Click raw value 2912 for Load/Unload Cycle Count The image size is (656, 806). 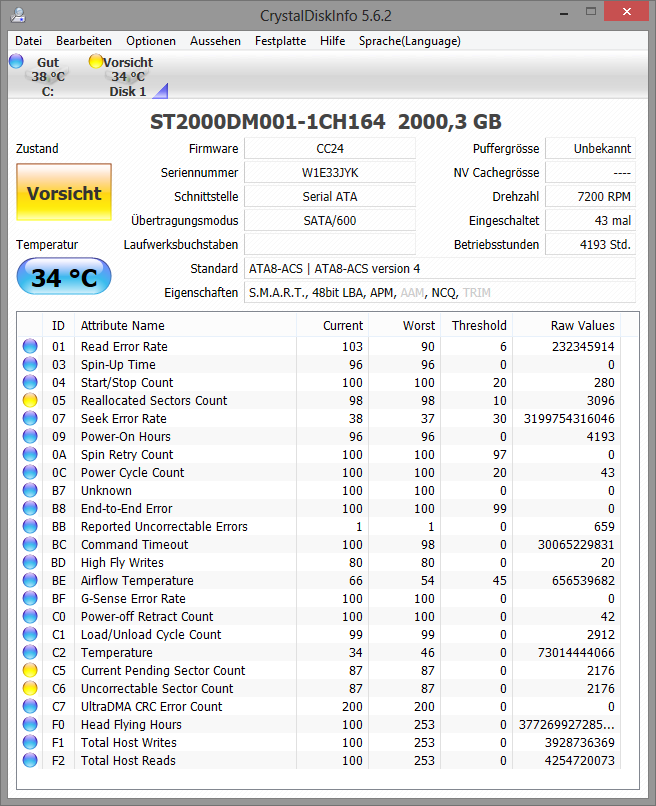(600, 634)
